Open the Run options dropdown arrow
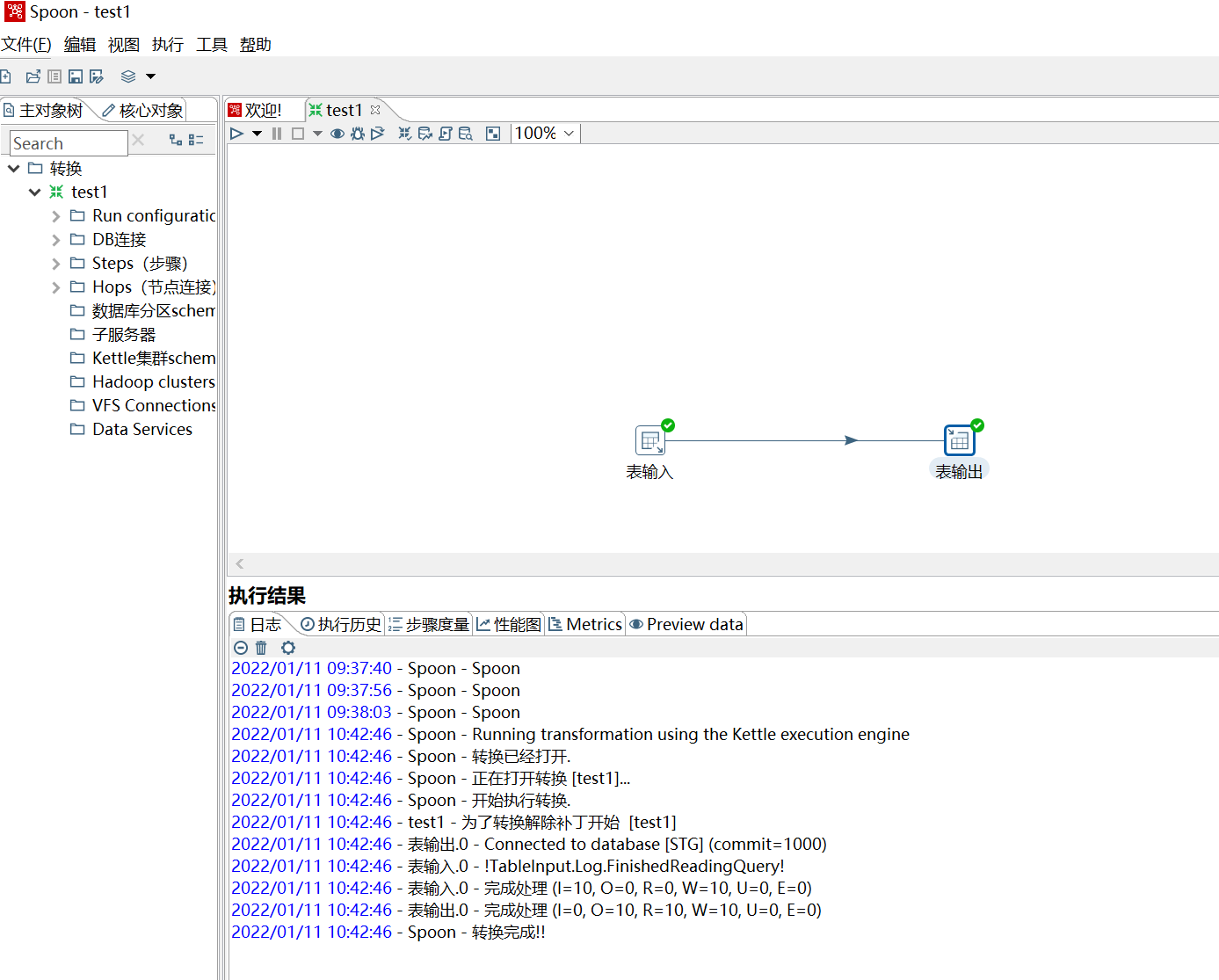 coord(257,133)
